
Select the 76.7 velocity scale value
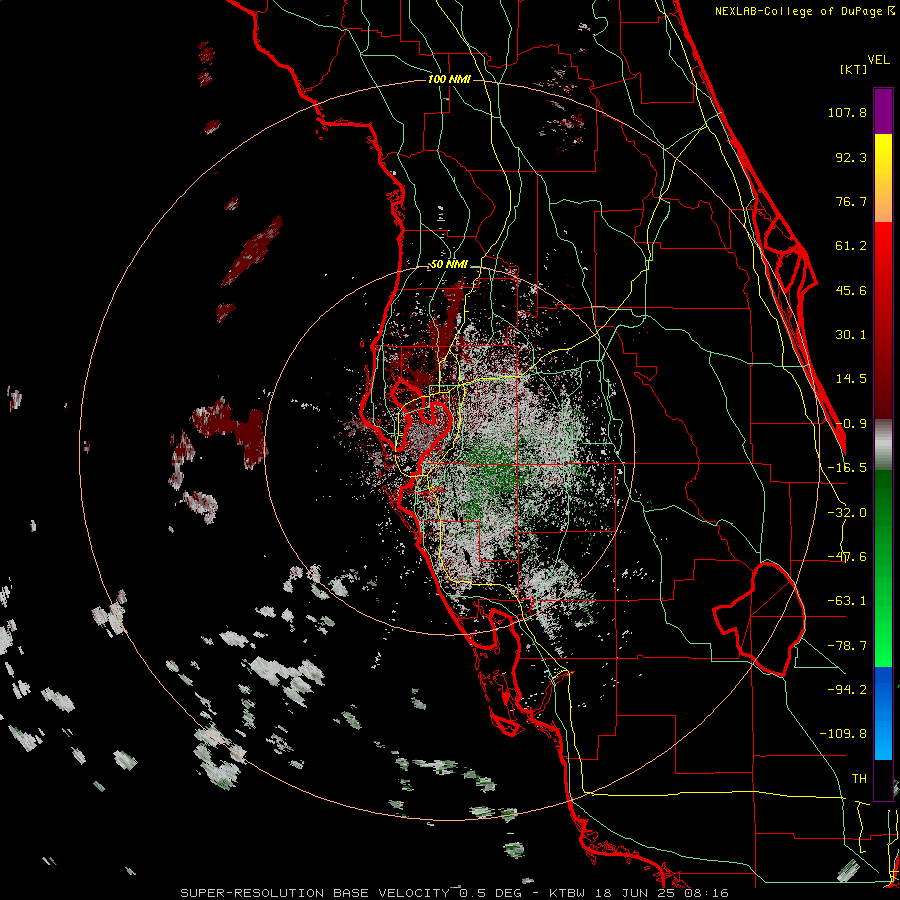pyautogui.click(x=851, y=201)
